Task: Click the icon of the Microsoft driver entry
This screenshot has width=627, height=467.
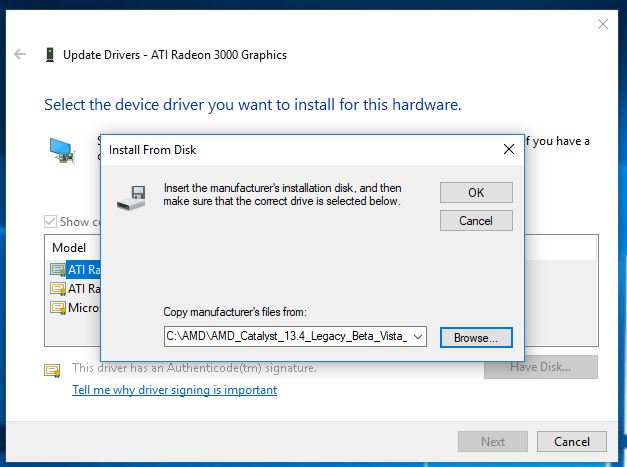Action: [57, 307]
